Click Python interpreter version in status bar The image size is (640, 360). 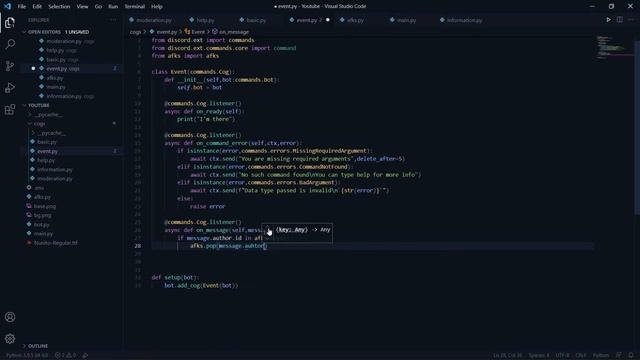27,356
